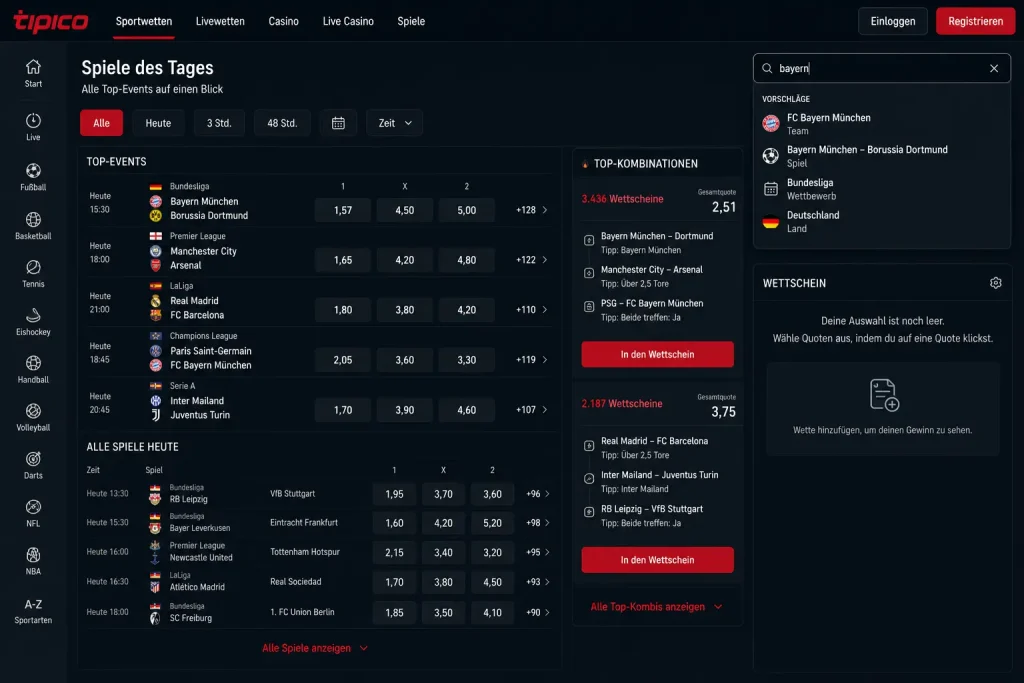Open the Live clock icon in sidebar
The image size is (1024, 683).
tap(33, 121)
